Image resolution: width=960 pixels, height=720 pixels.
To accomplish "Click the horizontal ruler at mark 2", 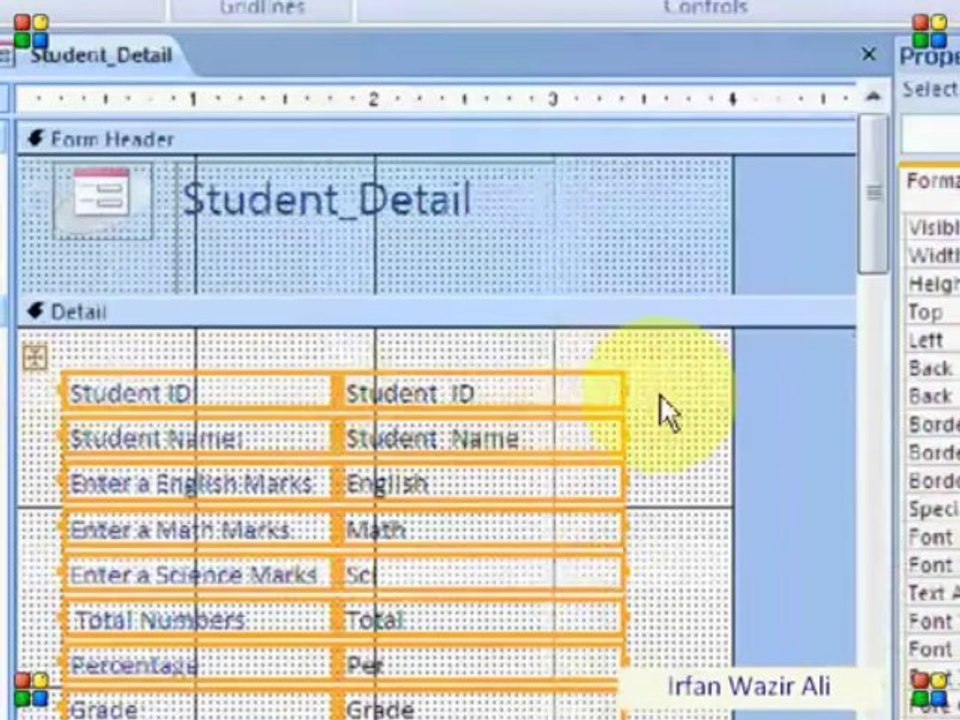I will pos(373,98).
